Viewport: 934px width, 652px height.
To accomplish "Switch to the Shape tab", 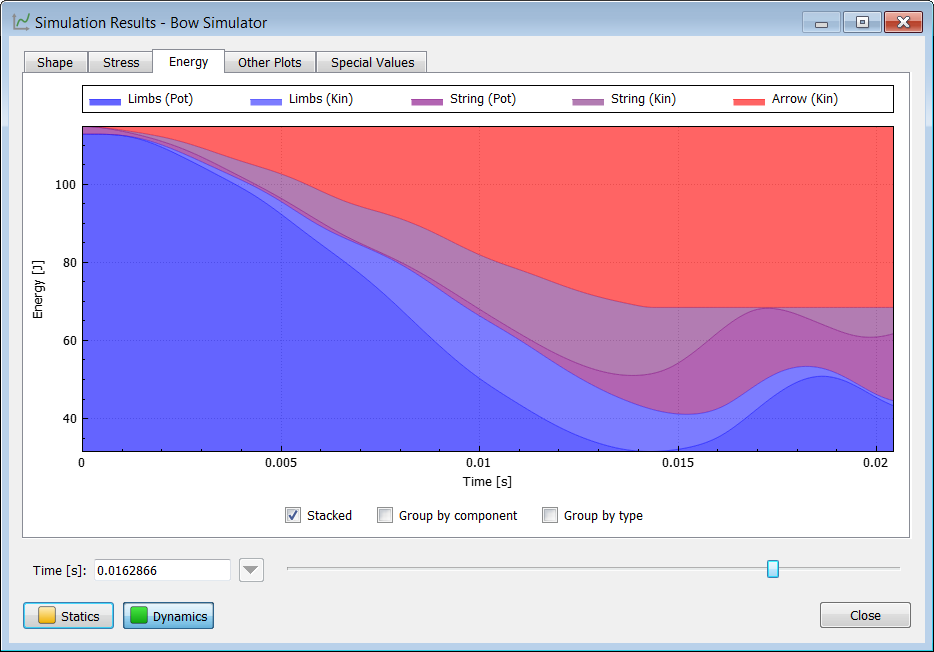I will 55,63.
